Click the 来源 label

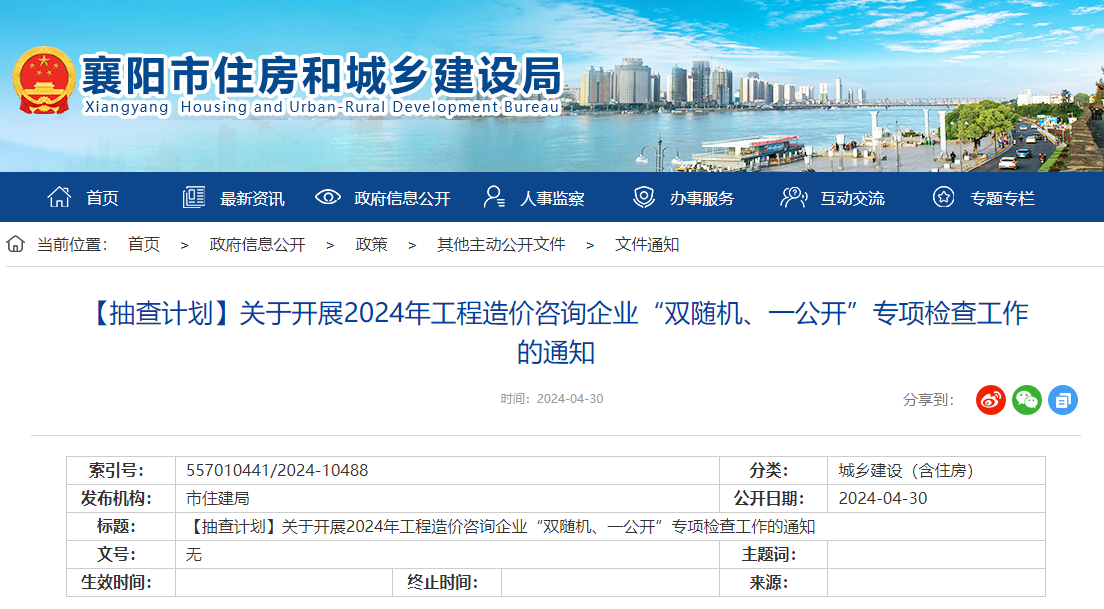tap(769, 582)
